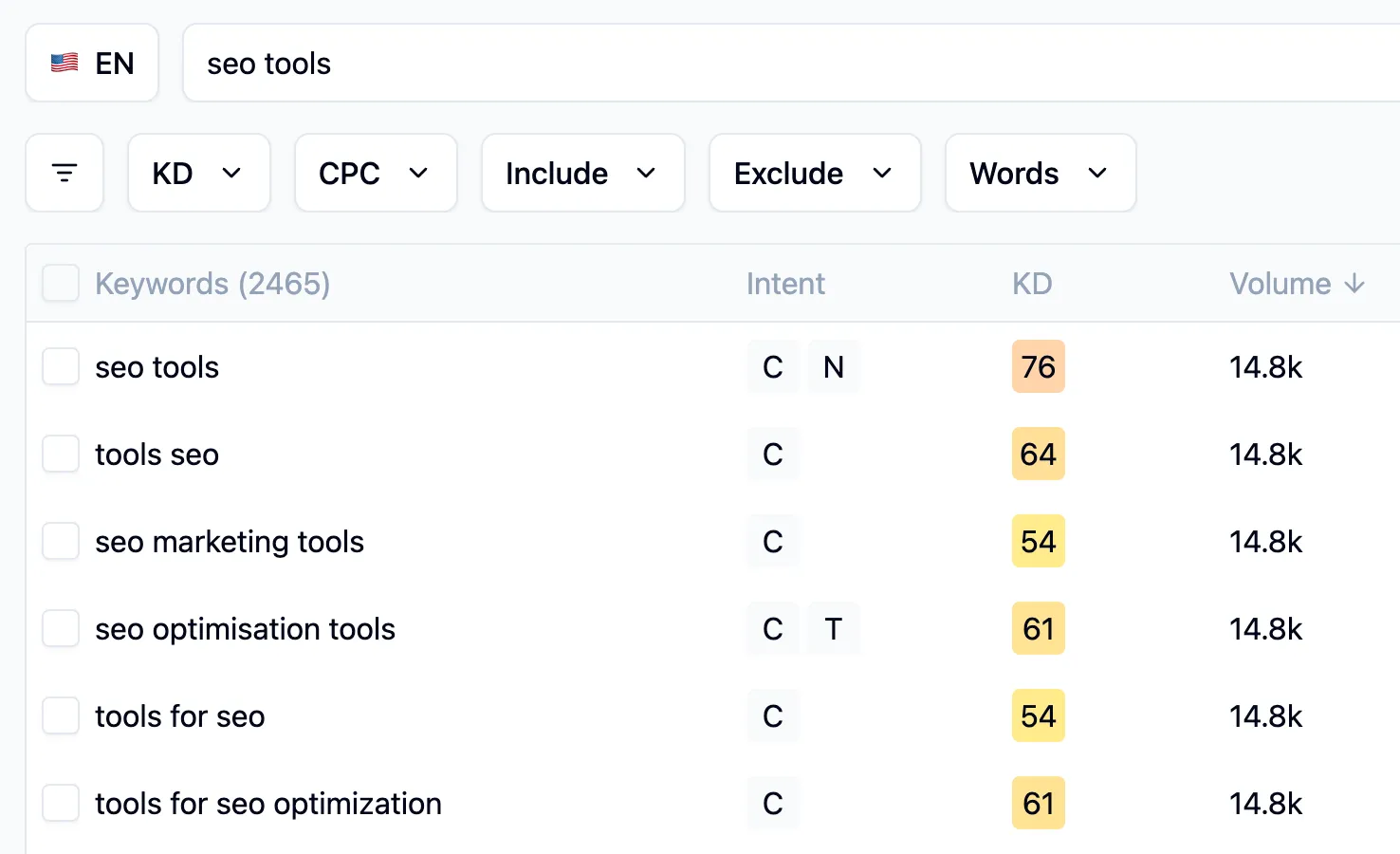
Task: Click the C intent badge for tools seo
Action: [773, 455]
